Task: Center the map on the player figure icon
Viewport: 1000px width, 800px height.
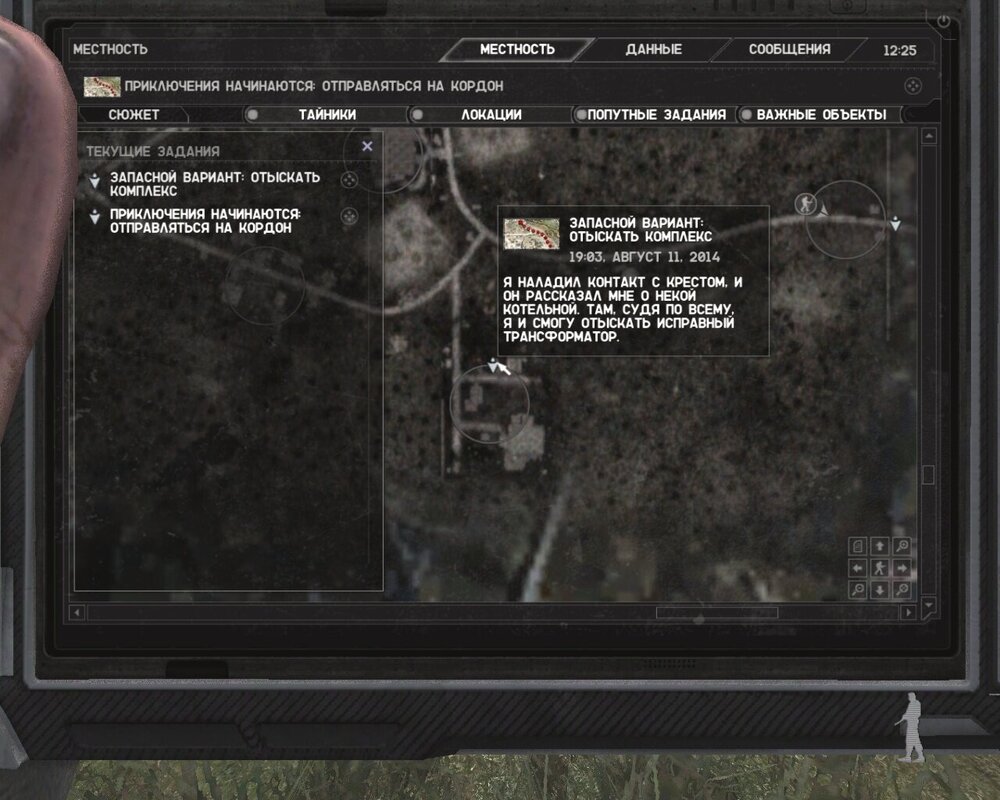Action: point(879,568)
